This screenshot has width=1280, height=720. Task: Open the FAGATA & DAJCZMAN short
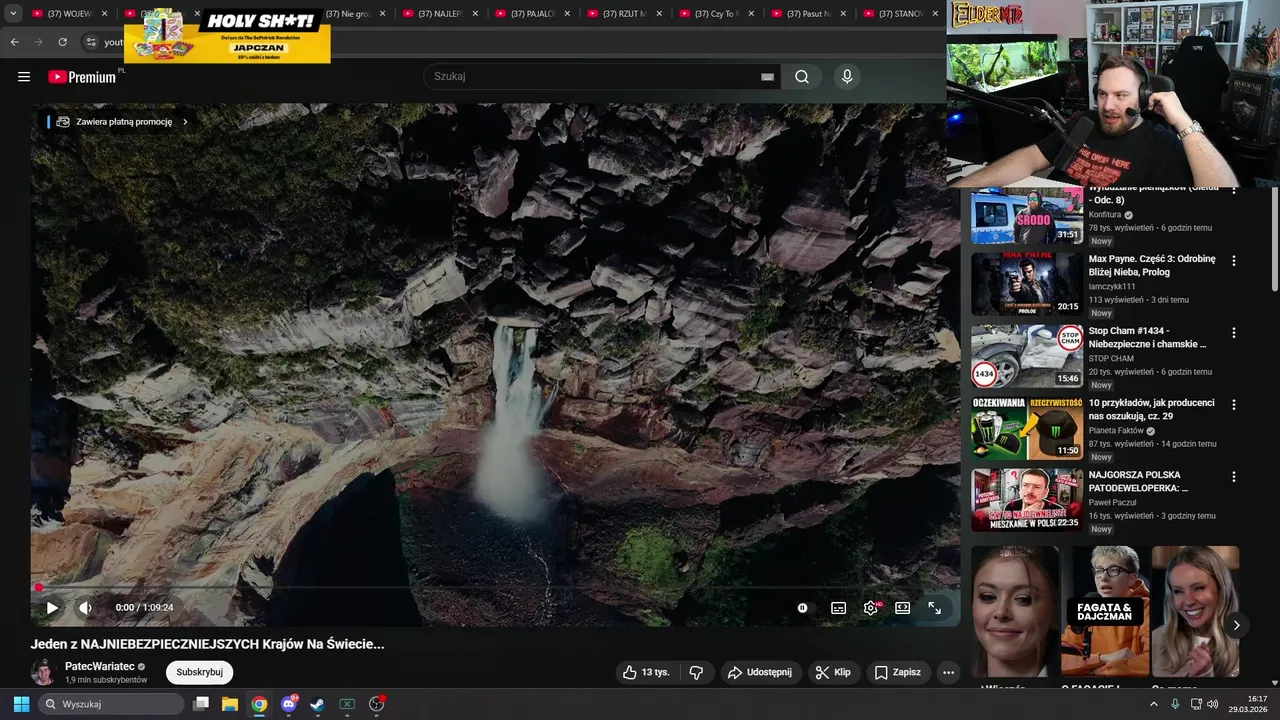(x=1105, y=611)
